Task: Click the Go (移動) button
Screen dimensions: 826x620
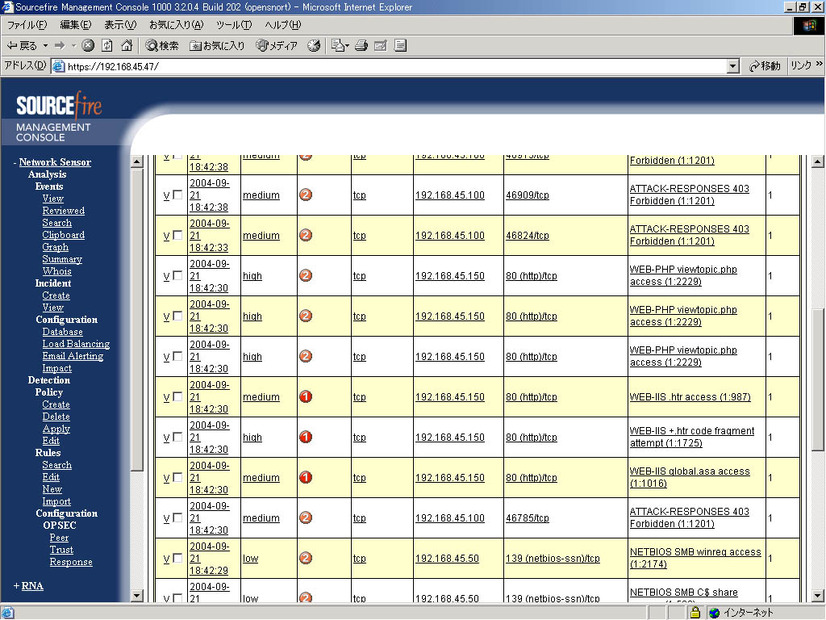Action: click(765, 66)
